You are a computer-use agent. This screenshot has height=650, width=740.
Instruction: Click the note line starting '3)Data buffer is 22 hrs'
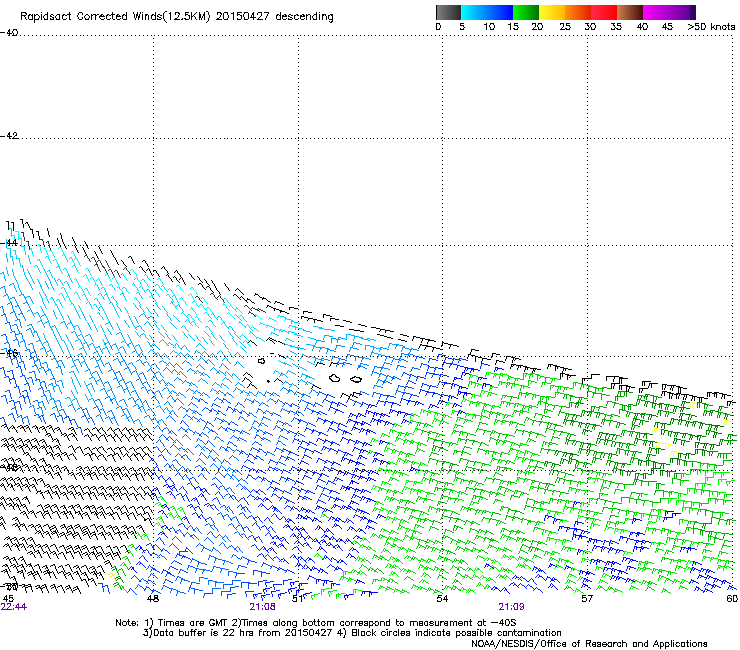[352, 633]
